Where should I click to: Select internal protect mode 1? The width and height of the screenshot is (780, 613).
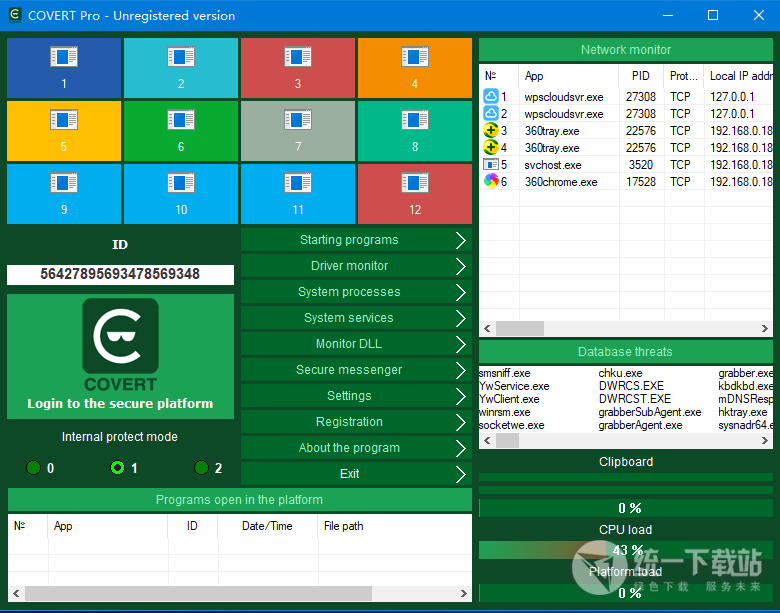(117, 468)
